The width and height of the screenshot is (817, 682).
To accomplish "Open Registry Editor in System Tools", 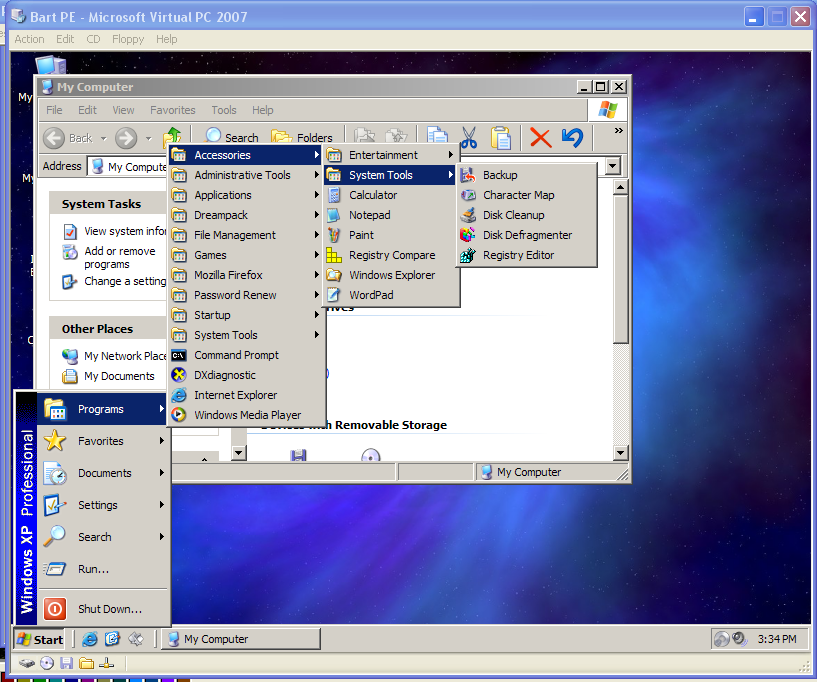I will 518,255.
